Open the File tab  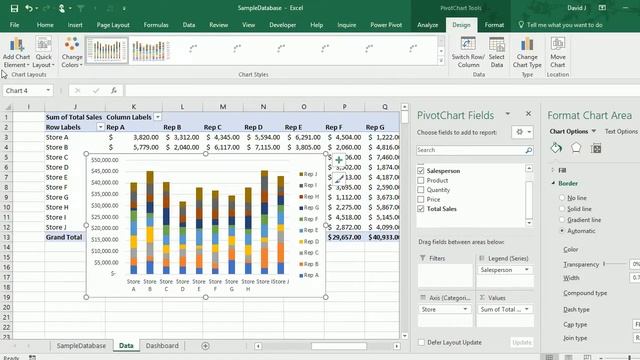click(x=14, y=25)
